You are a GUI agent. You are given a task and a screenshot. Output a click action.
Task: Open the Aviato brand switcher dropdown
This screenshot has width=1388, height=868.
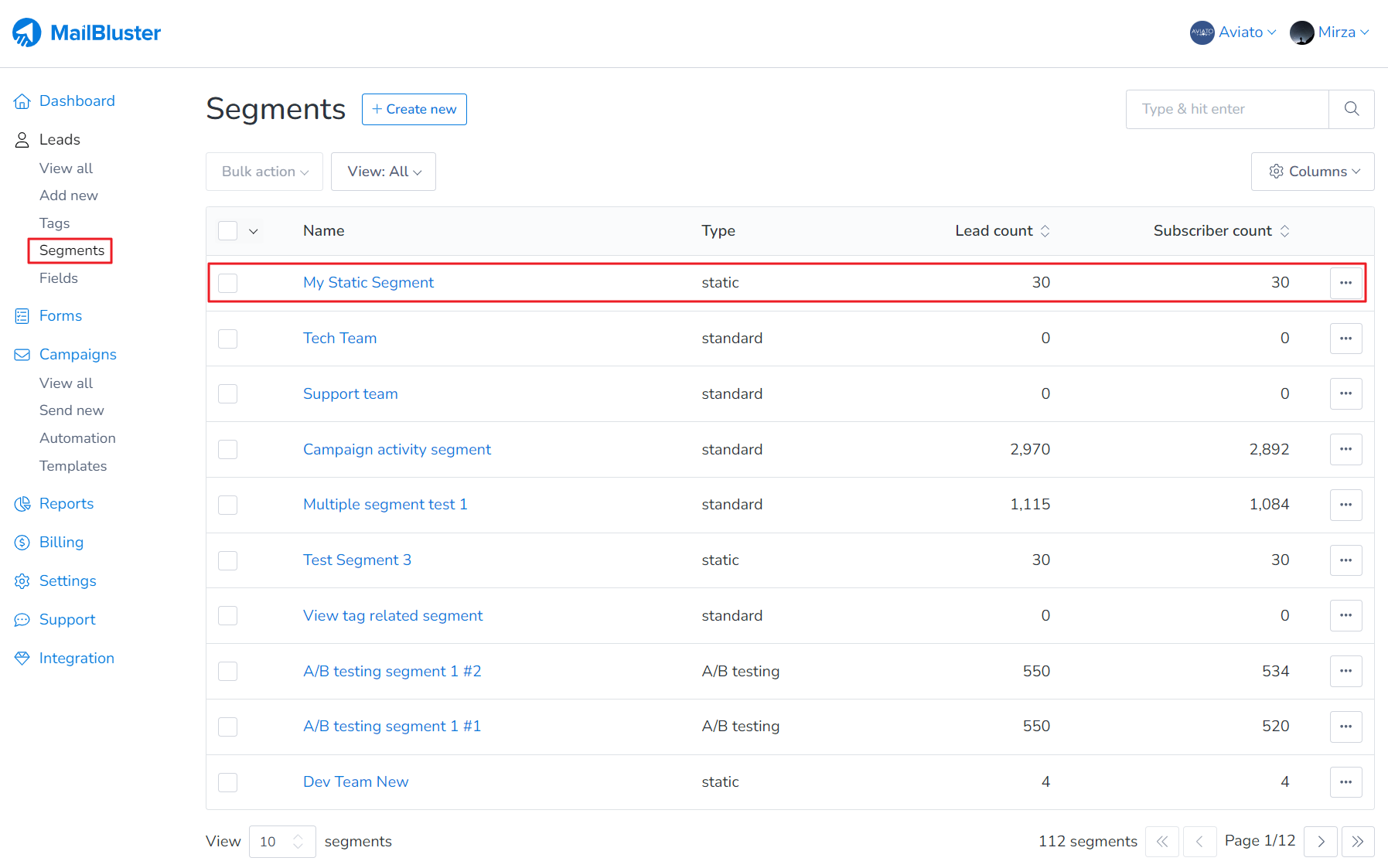(1233, 32)
